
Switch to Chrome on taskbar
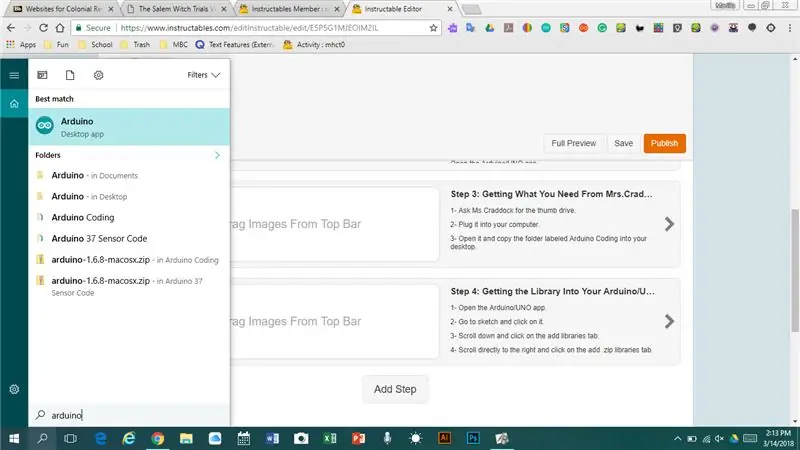(x=158, y=438)
